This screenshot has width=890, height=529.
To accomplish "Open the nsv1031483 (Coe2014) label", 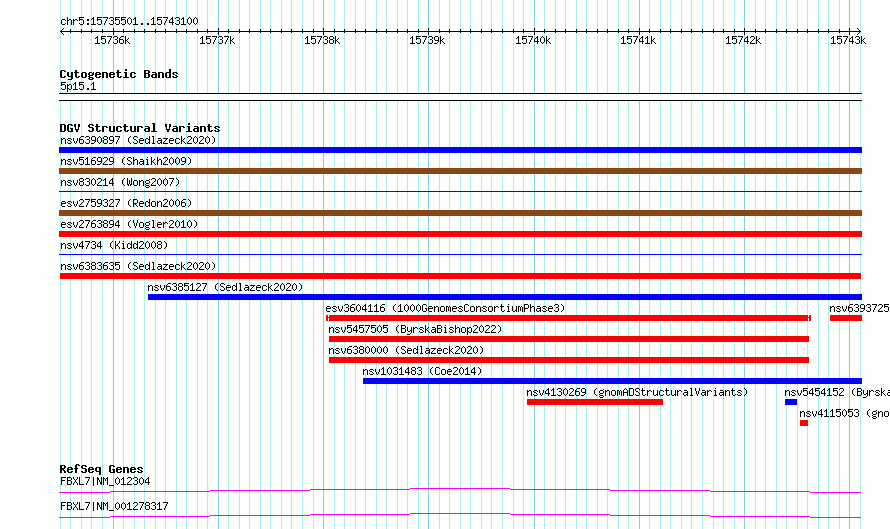I will (x=422, y=371).
